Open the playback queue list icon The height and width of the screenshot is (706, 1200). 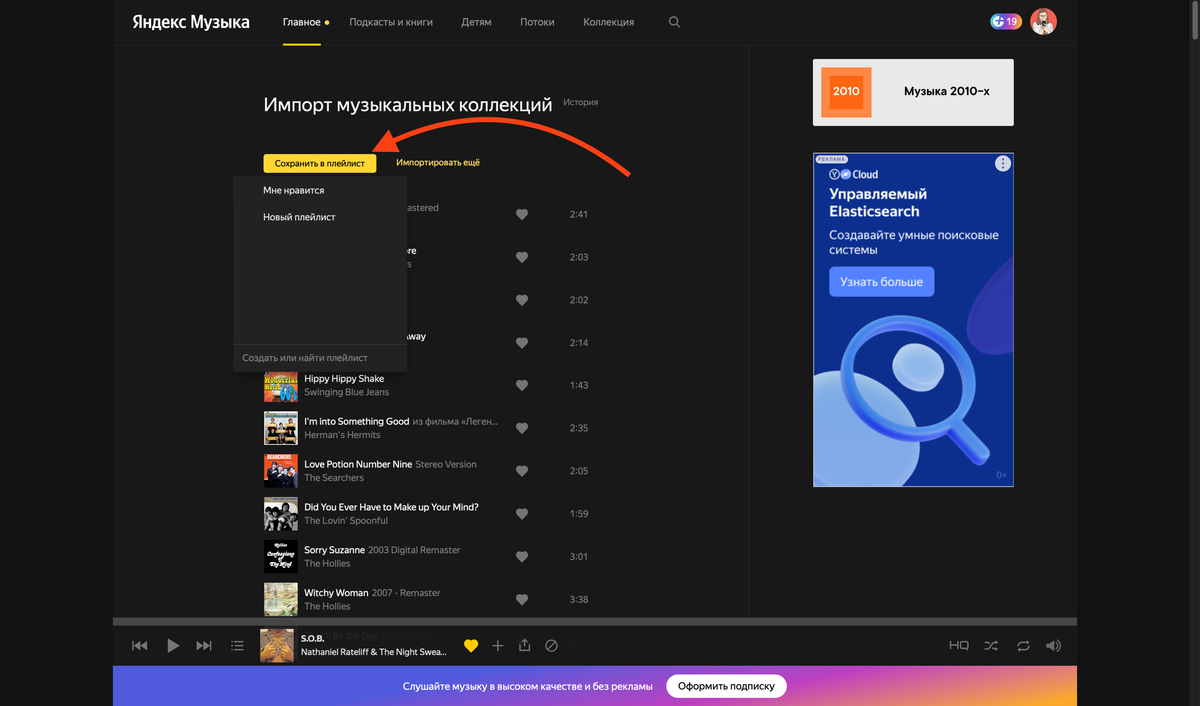point(237,646)
